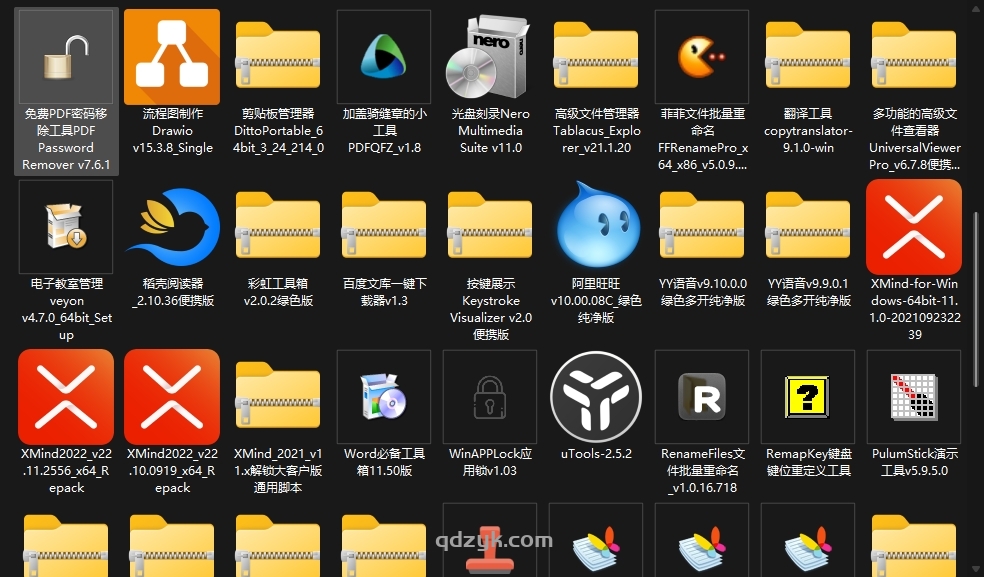
Task: Select the Keystroke Visualizer v2.0 zip folder
Action: coord(490,227)
